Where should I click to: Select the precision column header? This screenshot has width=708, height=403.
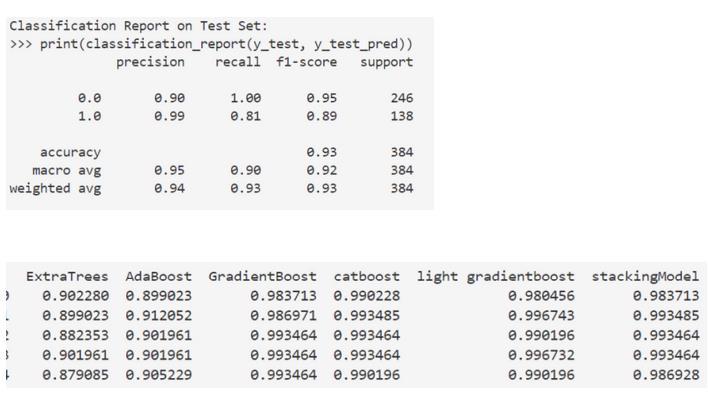click(151, 62)
